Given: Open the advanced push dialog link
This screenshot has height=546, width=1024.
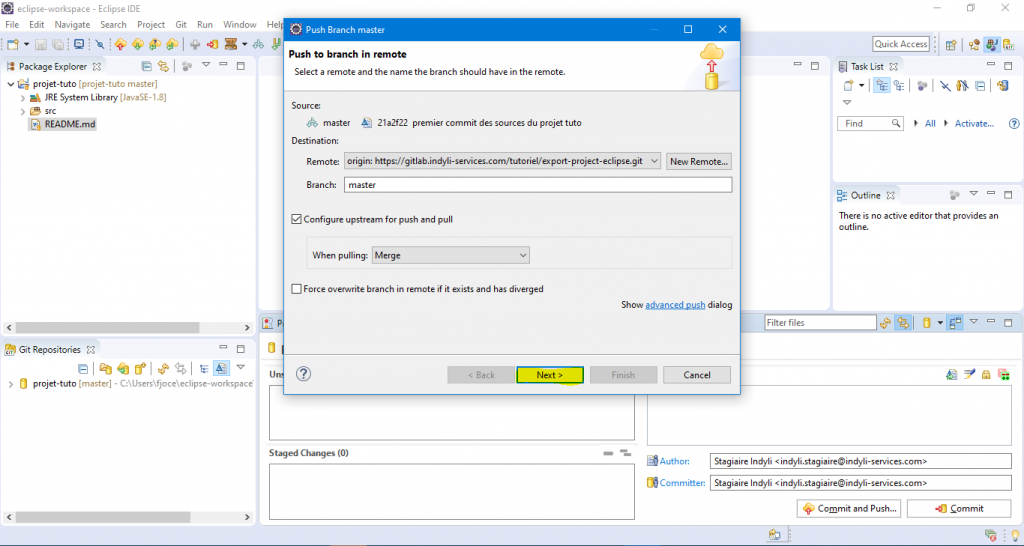Looking at the screenshot, I should tap(675, 305).
